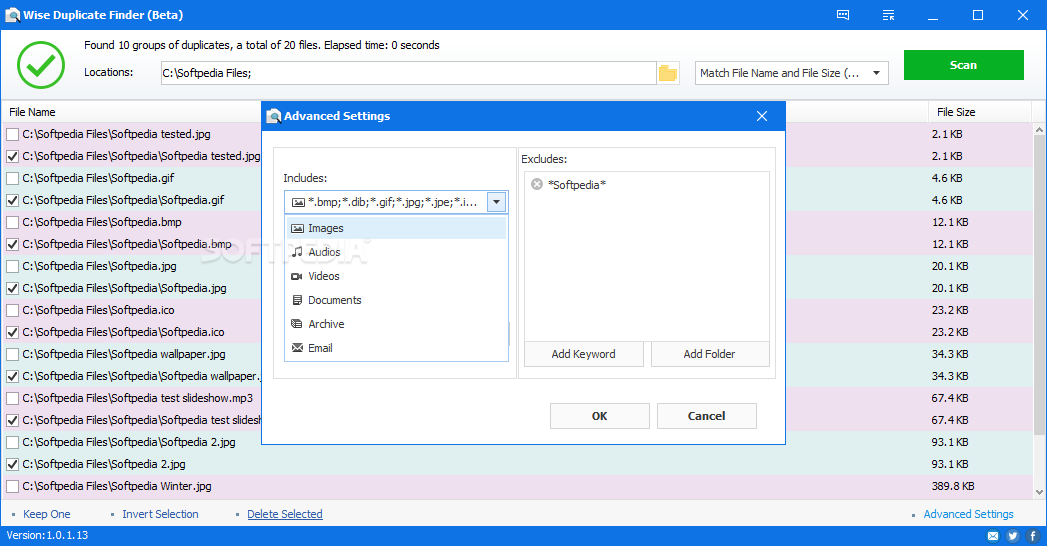Uncheck the Softpedia Files\Softpedia 2.jpg checkbox

pyautogui.click(x=12, y=465)
